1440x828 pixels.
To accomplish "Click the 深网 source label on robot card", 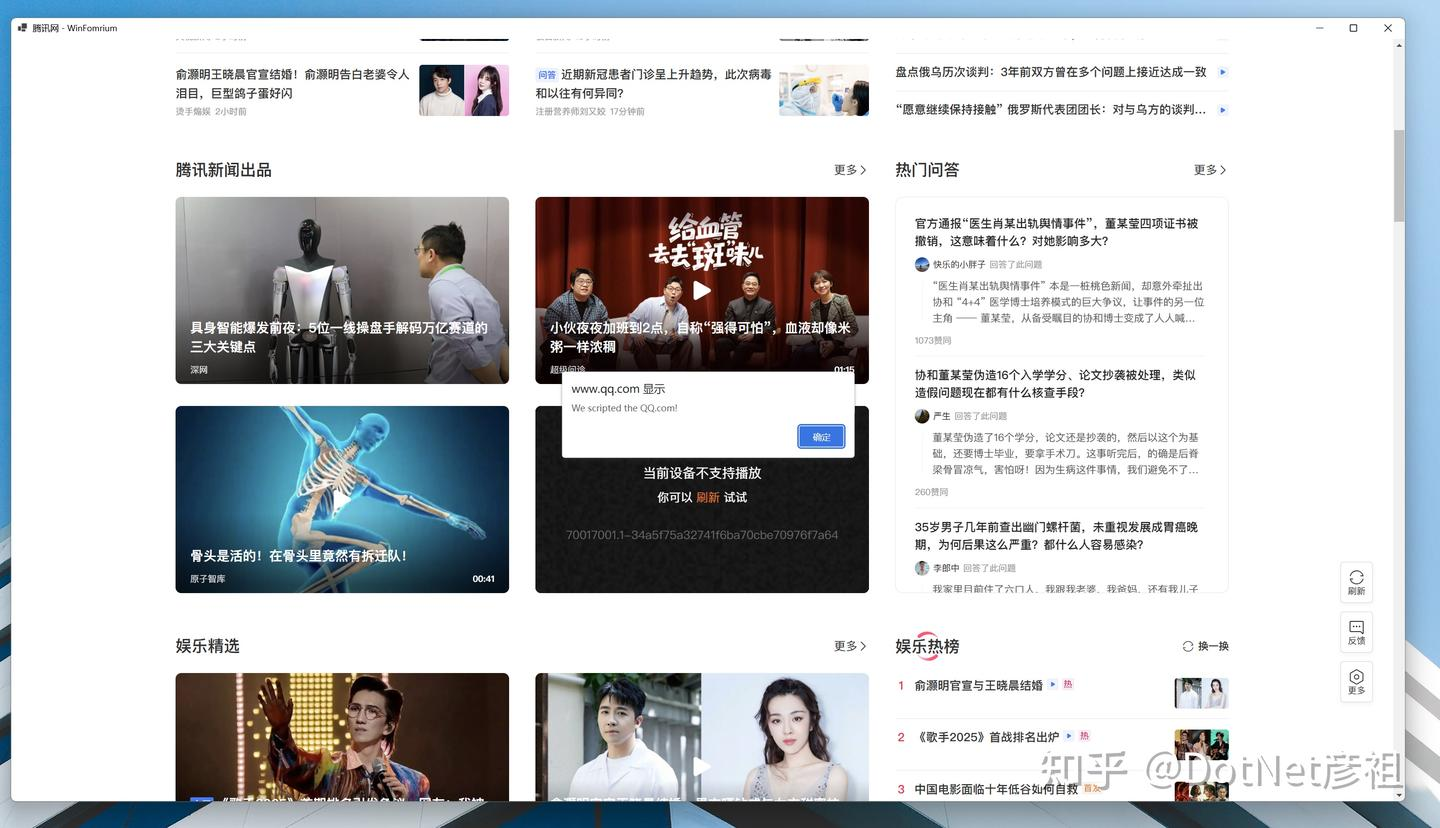I will point(199,370).
